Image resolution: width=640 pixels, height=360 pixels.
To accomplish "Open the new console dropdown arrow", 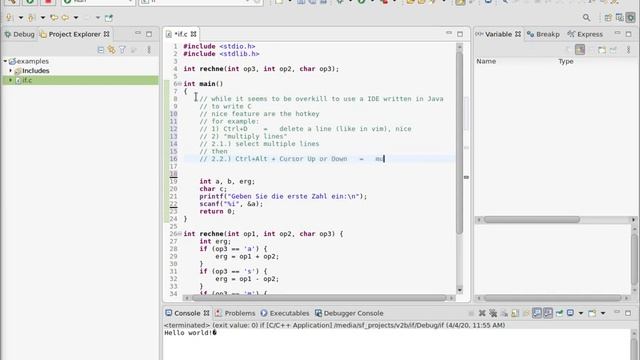I will pyautogui.click(x=603, y=313).
